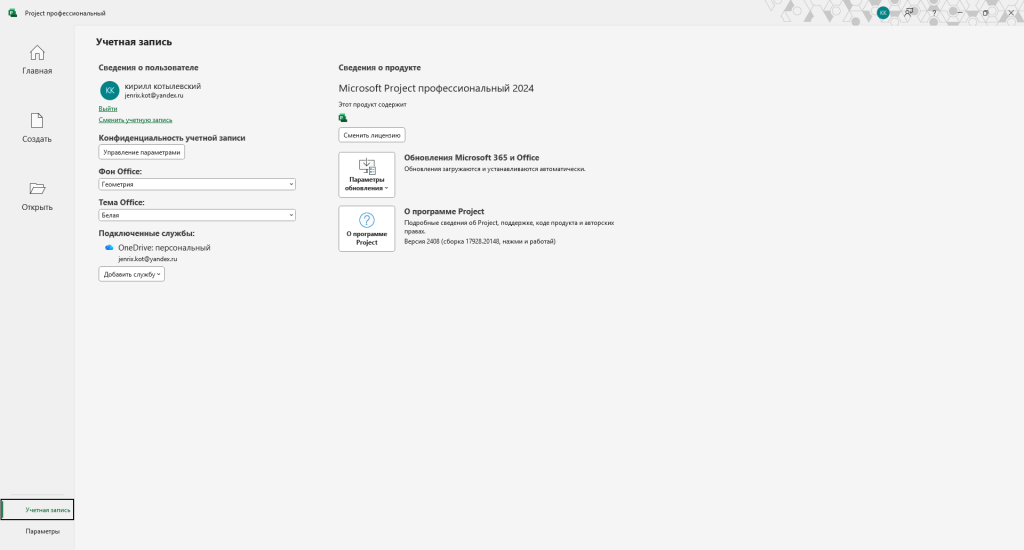Click the jenrix.kot@yandex.ru email under the user name
The width and height of the screenshot is (1024, 550).
pos(154,95)
